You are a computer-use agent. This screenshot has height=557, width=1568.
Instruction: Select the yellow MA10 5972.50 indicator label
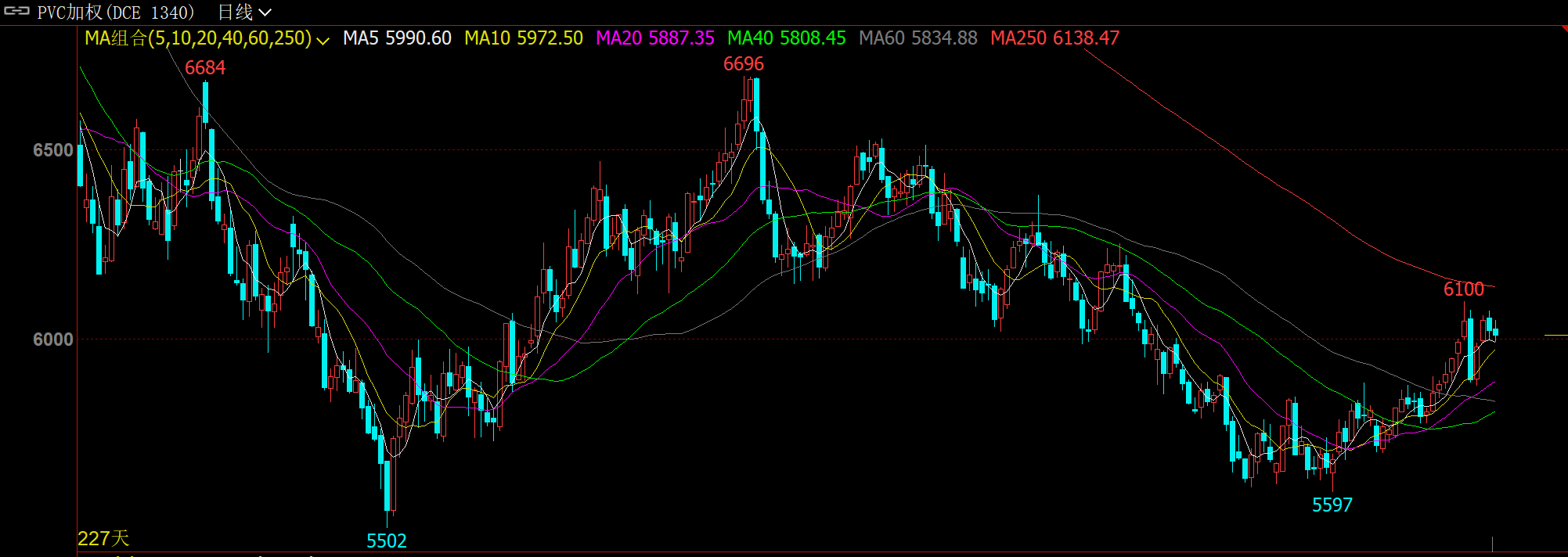point(523,38)
